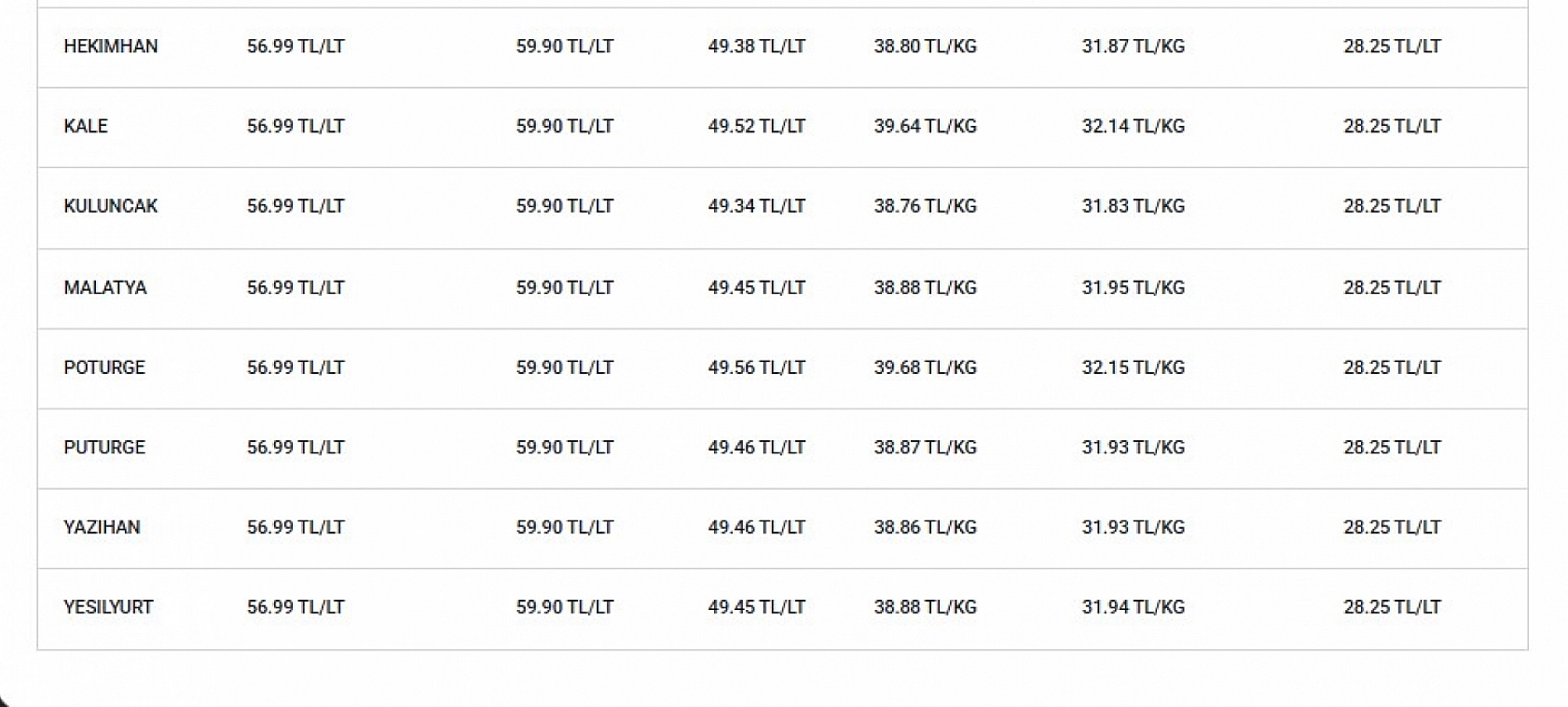The height and width of the screenshot is (707, 1568).
Task: Click the 49.56 TL/LT price value
Action: (x=756, y=367)
